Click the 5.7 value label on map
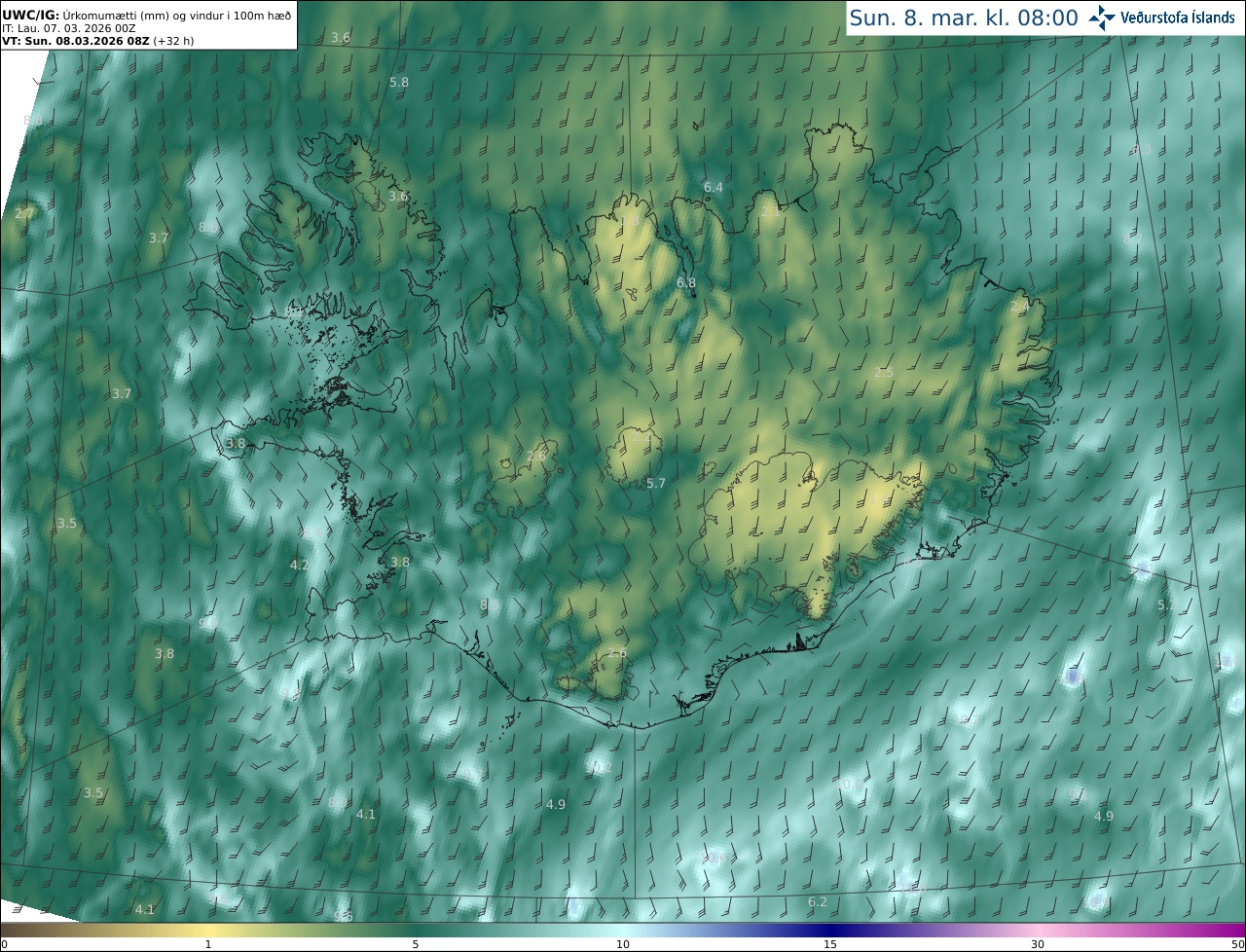Viewport: 1246px width, 952px height. (x=656, y=483)
